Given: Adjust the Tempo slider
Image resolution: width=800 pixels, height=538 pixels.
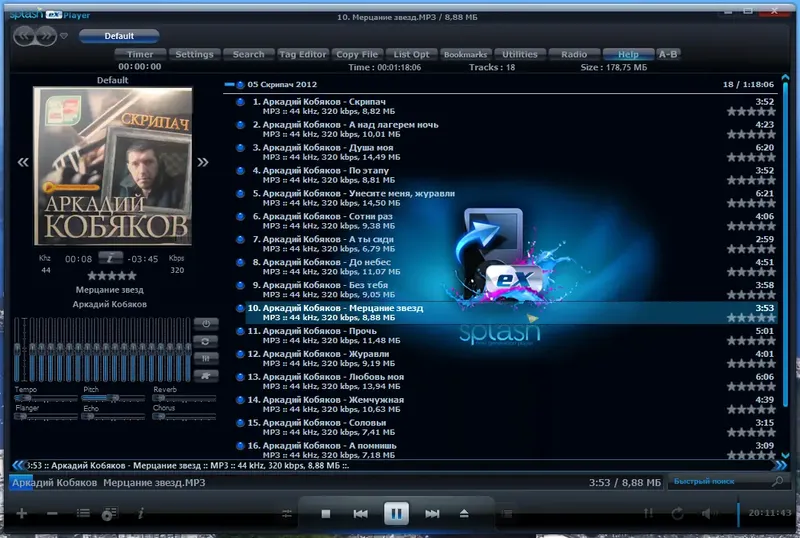Looking at the screenshot, I should (x=46, y=398).
